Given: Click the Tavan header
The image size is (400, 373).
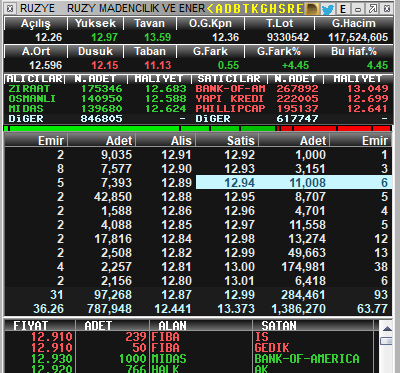Looking at the screenshot, I should 149,23.
